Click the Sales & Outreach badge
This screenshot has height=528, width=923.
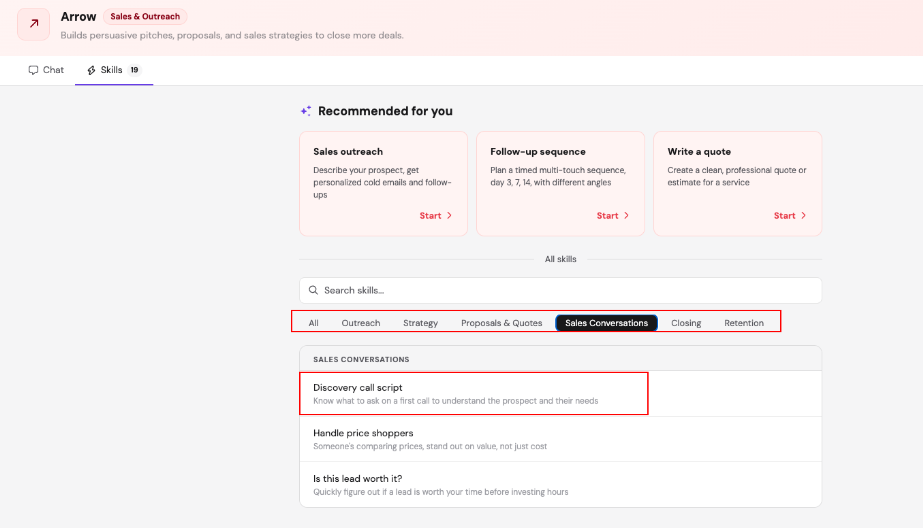pos(145,17)
